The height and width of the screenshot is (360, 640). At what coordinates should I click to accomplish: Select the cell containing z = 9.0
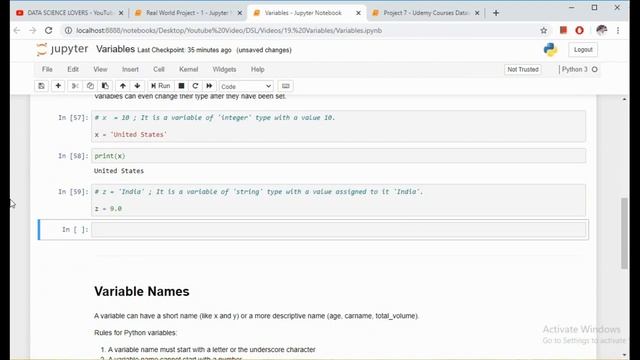point(339,200)
